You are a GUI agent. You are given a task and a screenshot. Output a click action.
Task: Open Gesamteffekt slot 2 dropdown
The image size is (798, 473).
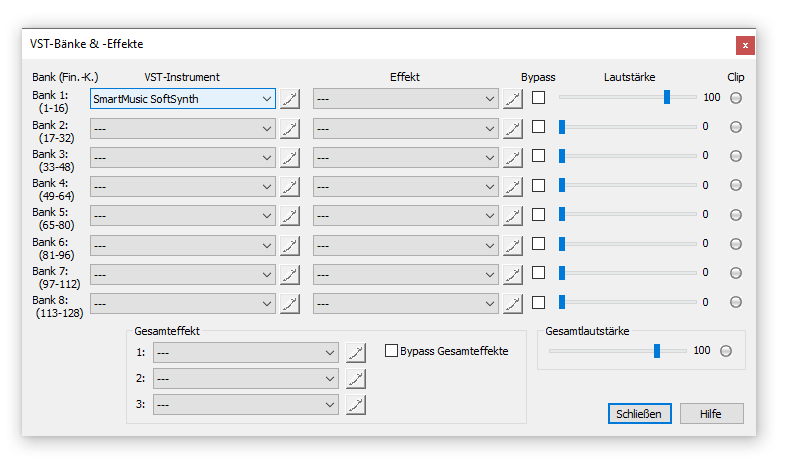click(x=246, y=379)
